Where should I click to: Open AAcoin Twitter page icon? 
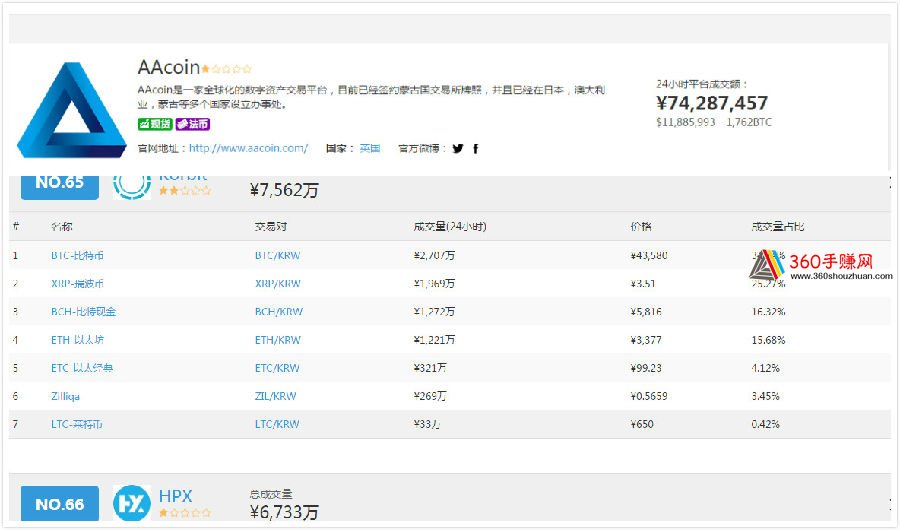[457, 149]
